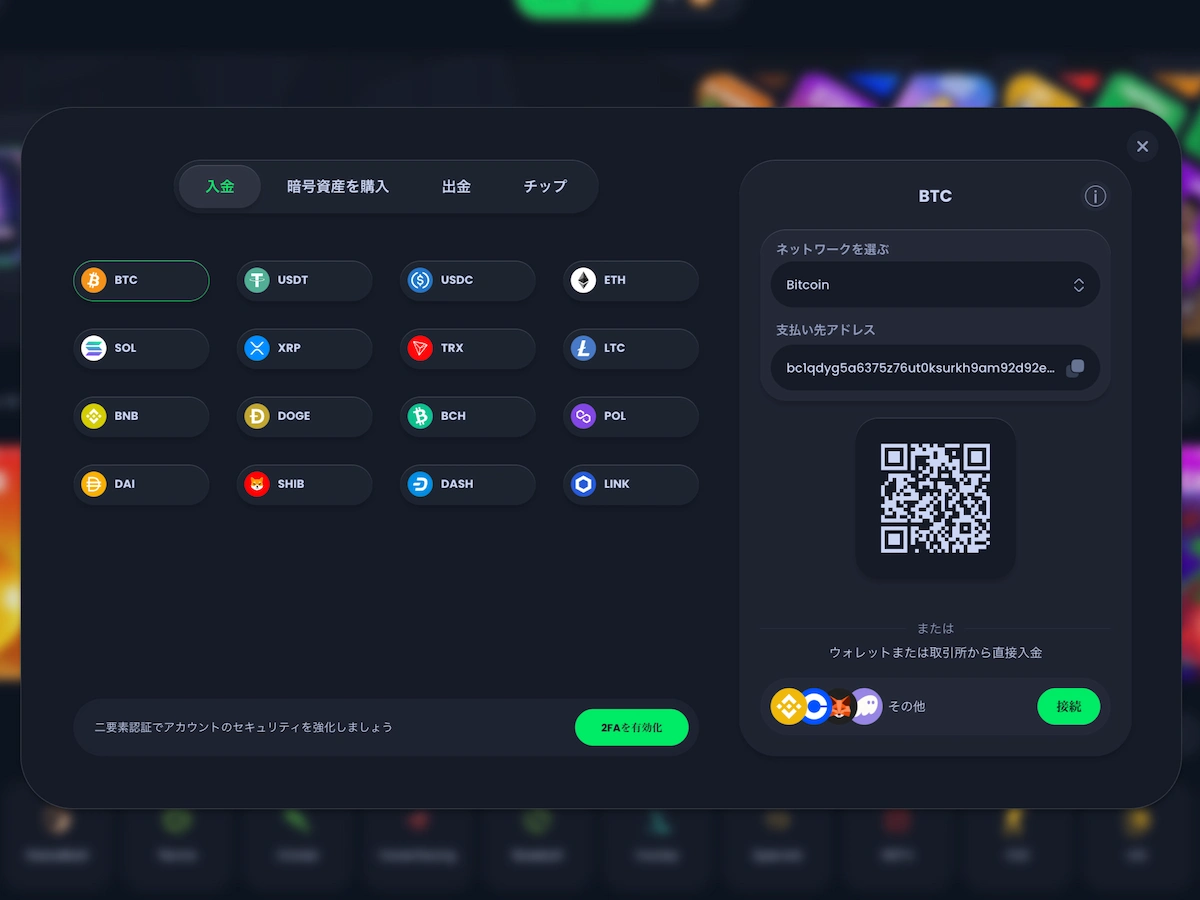Viewport: 1200px width, 900px height.
Task: Select DOGE Dogecoin currency
Action: (x=304, y=417)
